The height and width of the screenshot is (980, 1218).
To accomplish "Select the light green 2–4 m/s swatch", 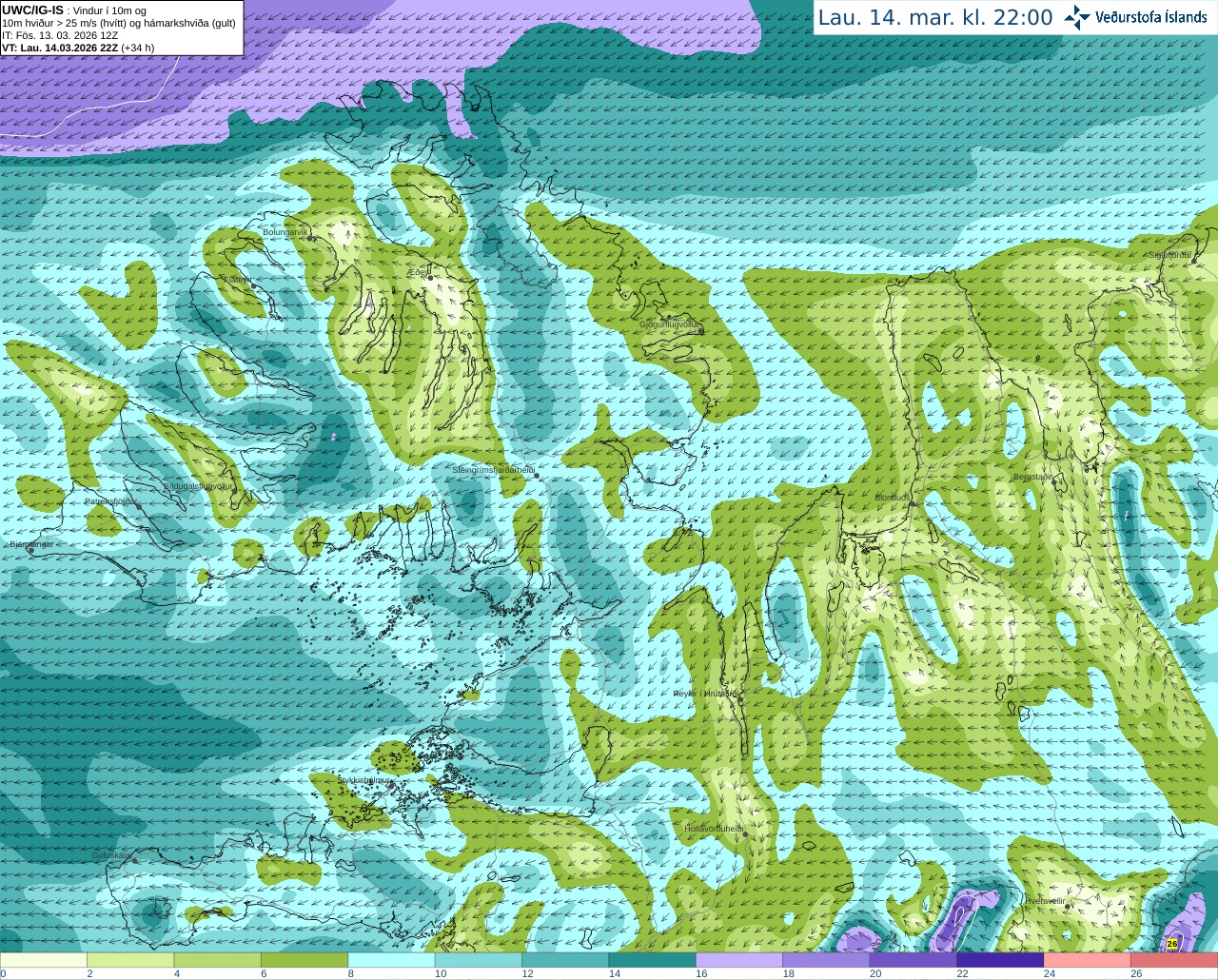I will tap(130, 960).
